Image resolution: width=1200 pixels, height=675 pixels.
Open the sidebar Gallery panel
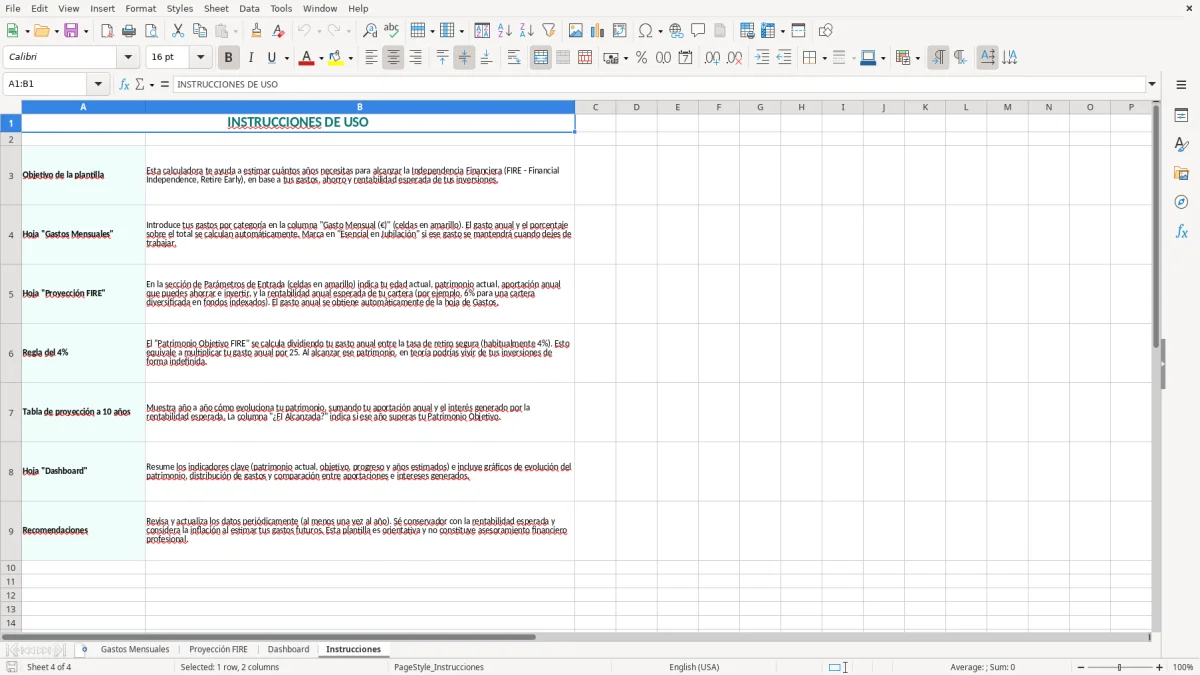(1181, 173)
